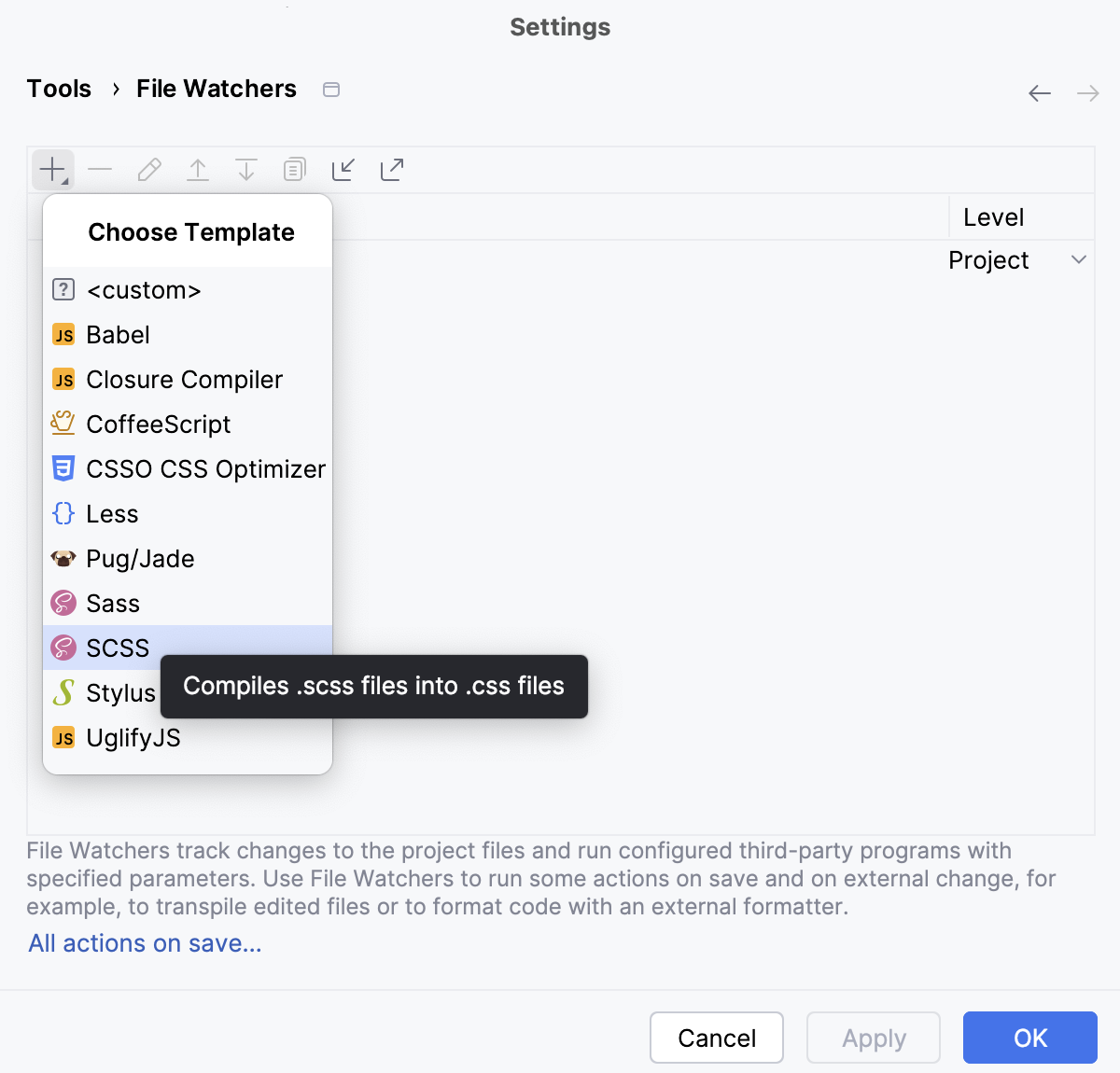
Task: Cancel the Settings dialog
Action: point(716,1038)
